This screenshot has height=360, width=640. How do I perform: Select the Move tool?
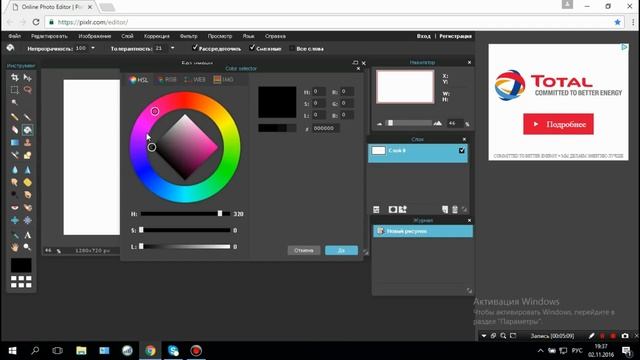[27, 77]
